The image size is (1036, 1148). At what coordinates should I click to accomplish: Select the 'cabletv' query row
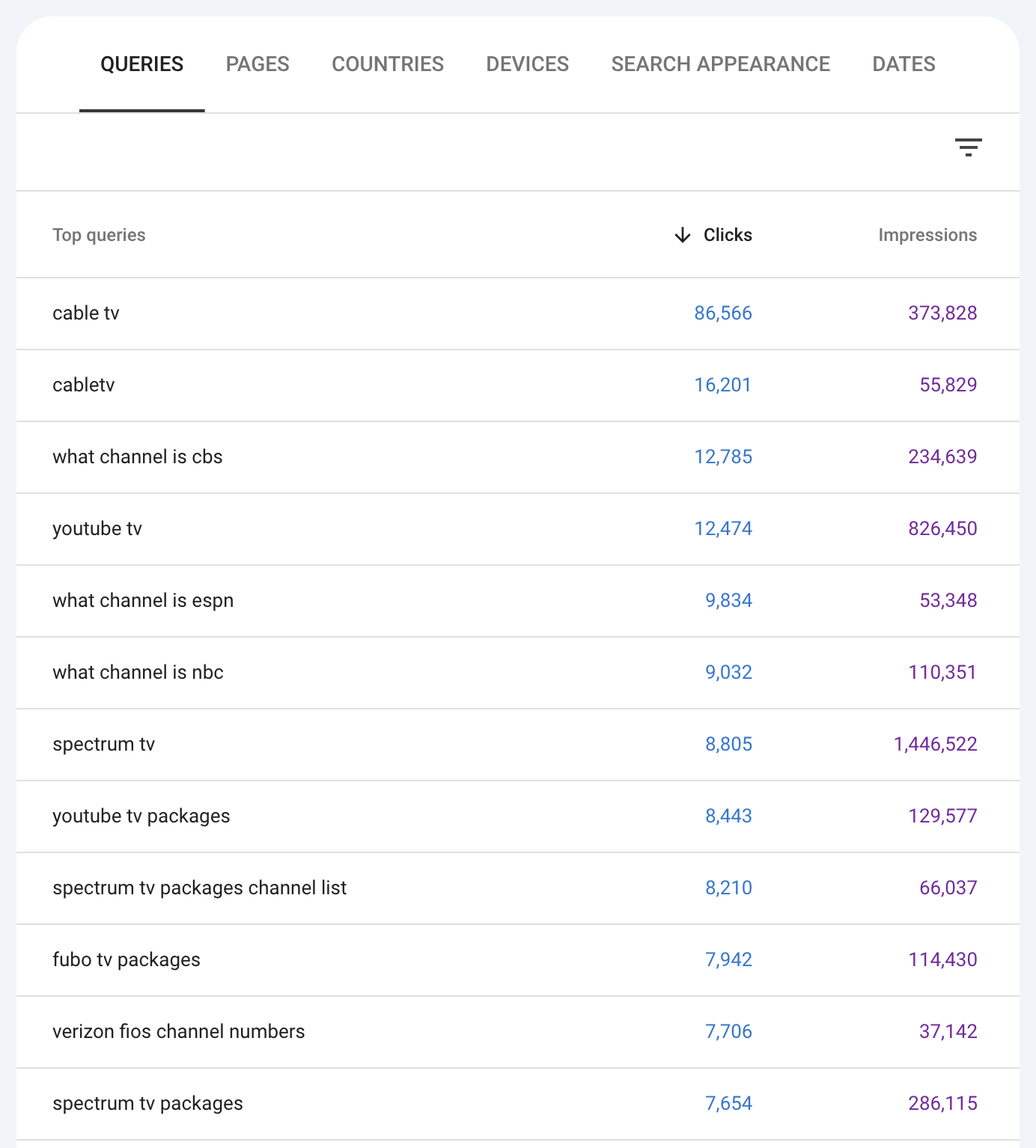[x=518, y=385]
